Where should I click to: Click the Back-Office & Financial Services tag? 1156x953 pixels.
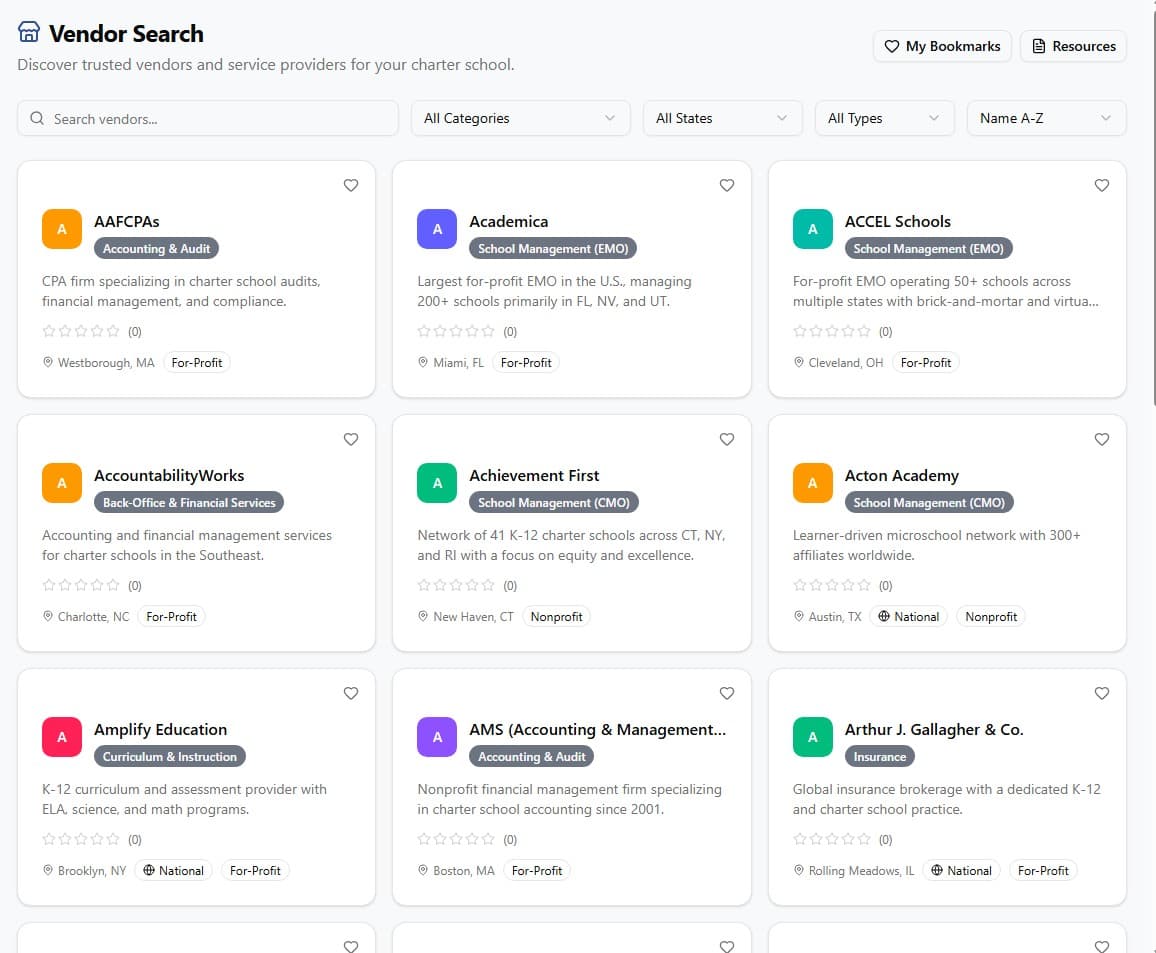coord(189,503)
